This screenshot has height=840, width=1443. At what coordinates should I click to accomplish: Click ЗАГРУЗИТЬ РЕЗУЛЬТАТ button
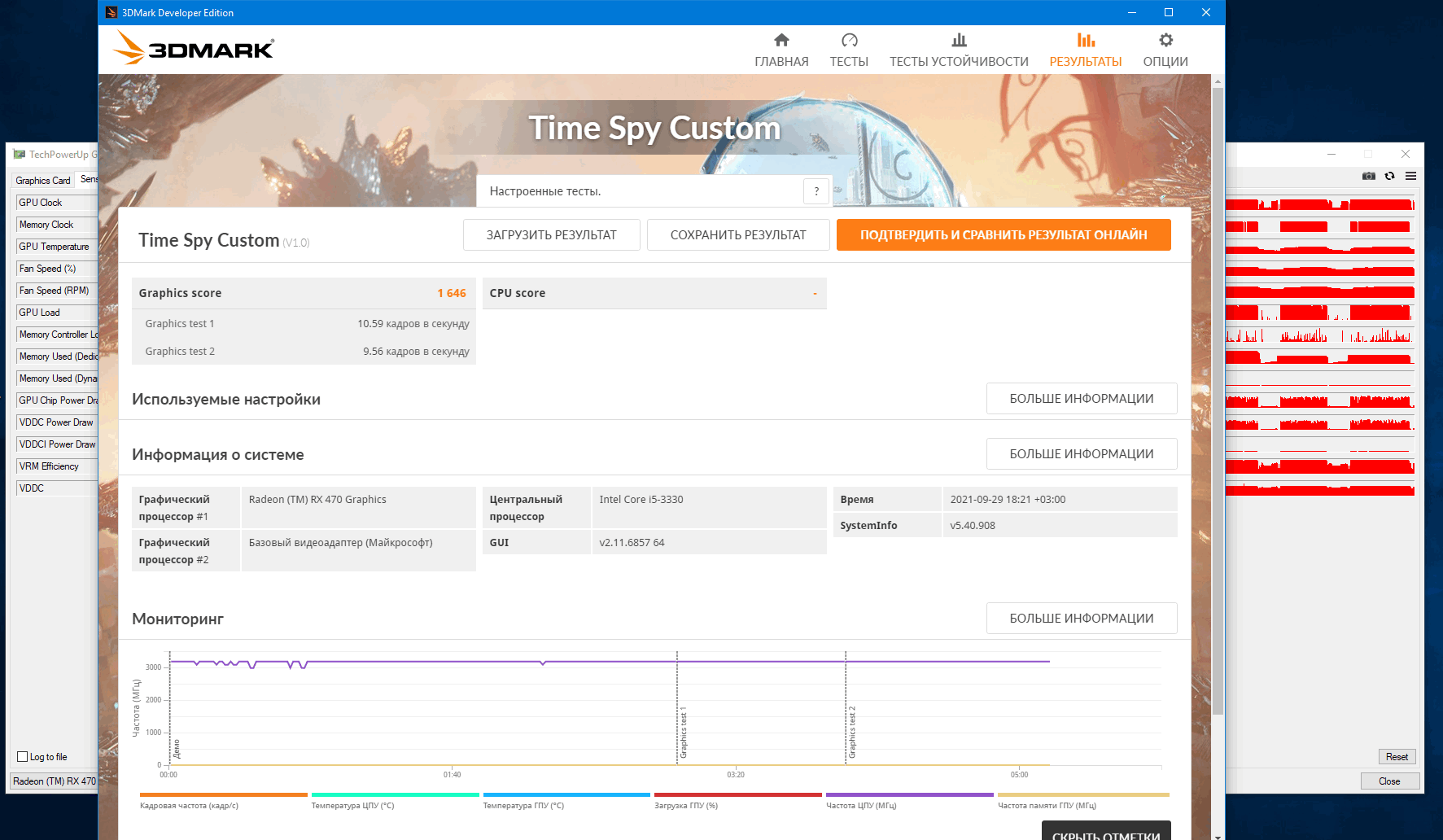pos(551,234)
